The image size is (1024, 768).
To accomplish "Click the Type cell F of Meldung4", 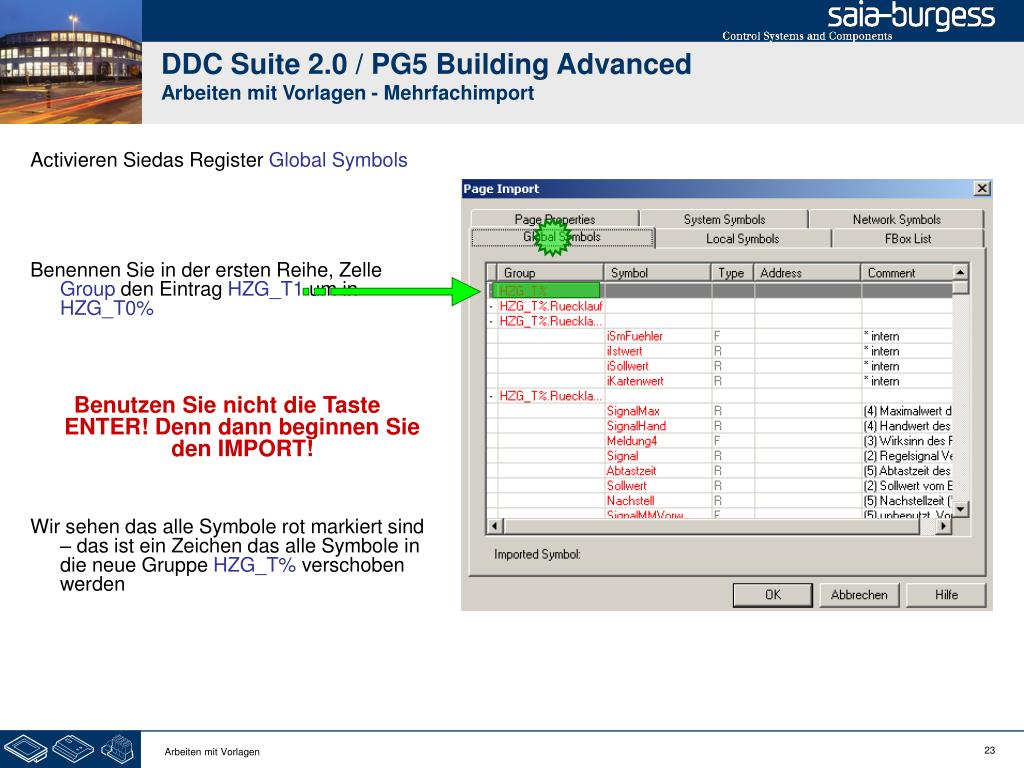I will tap(733, 441).
